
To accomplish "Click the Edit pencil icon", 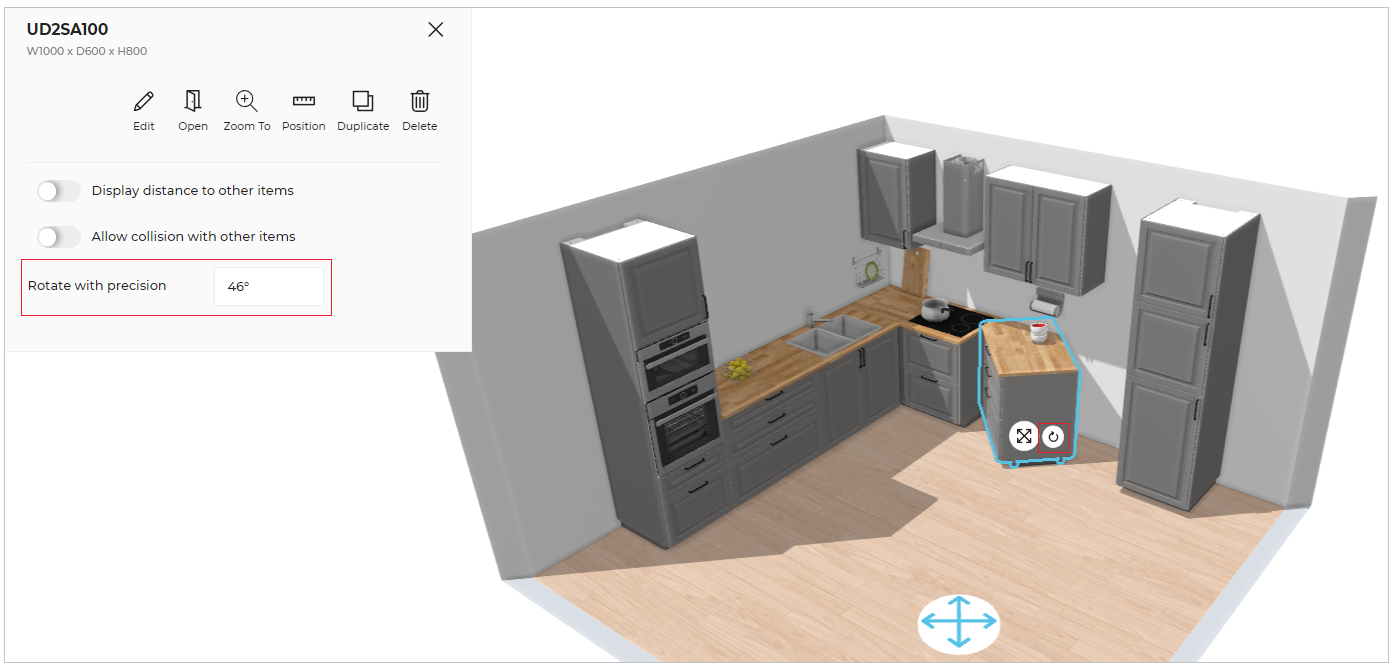I will (144, 102).
